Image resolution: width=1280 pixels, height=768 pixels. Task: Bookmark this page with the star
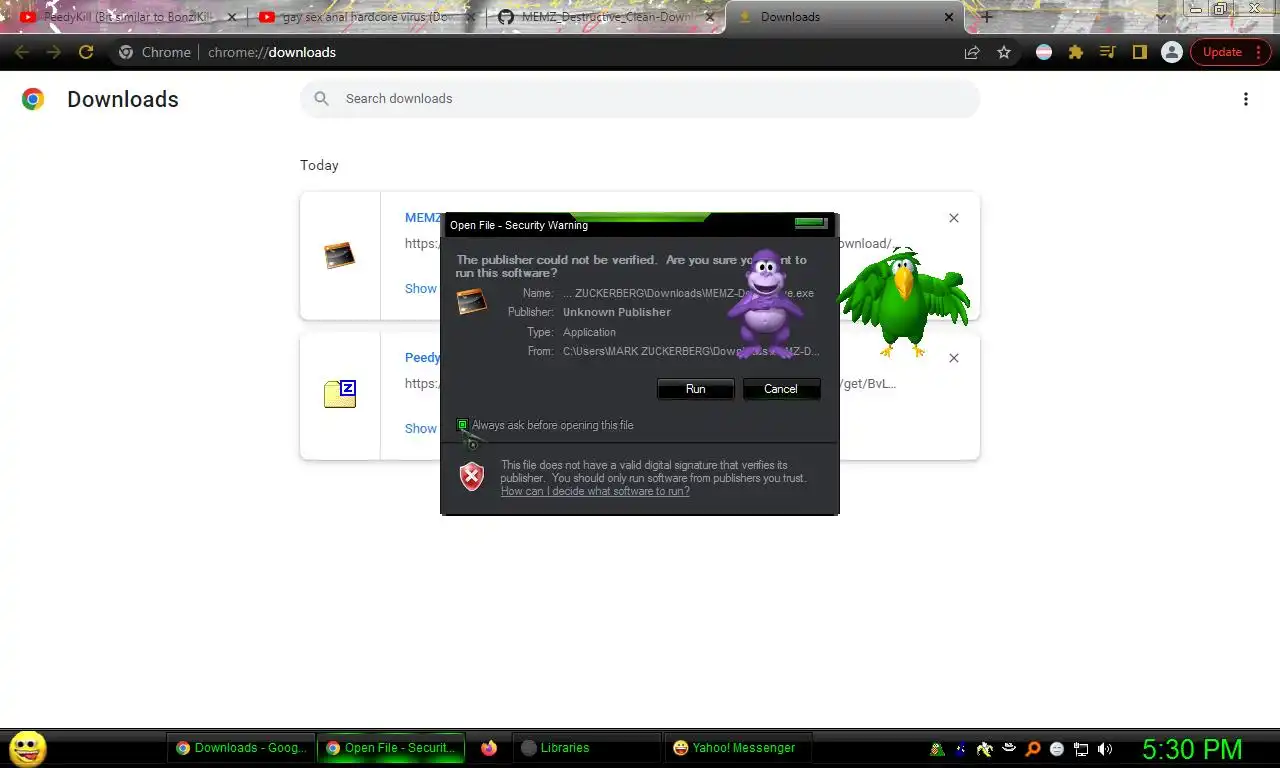tap(1004, 52)
